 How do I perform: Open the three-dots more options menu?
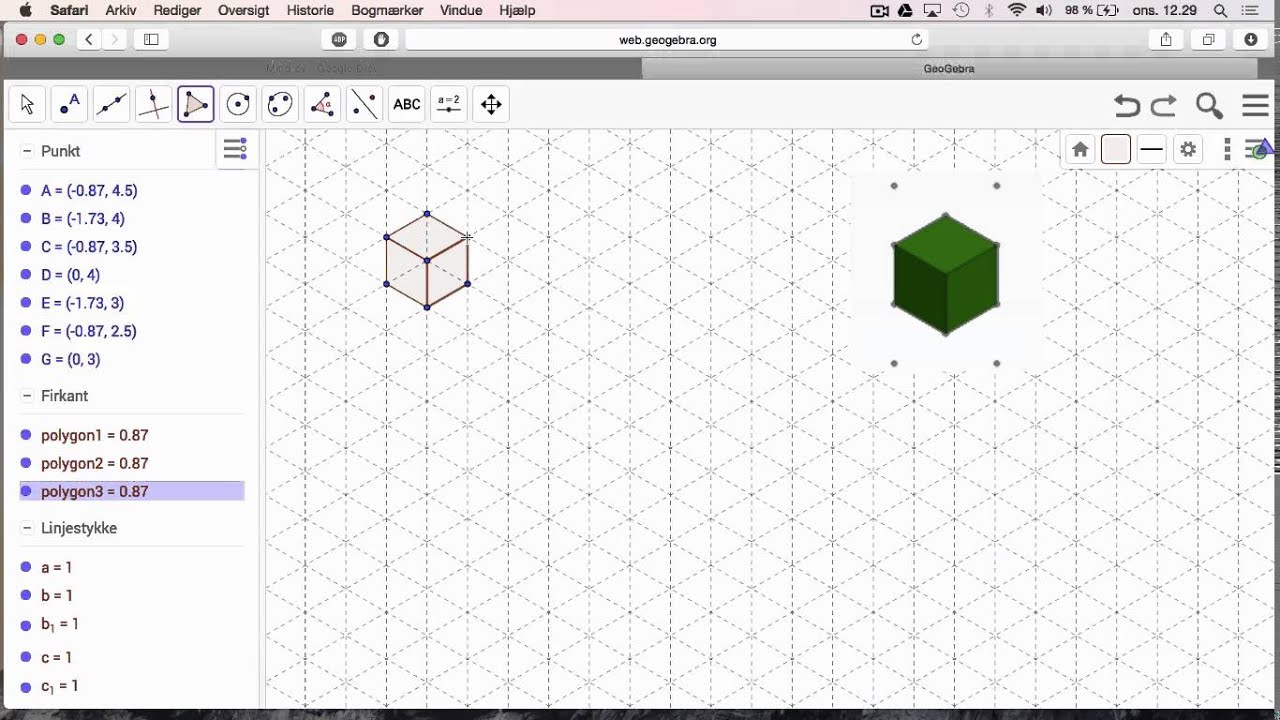tap(1227, 150)
